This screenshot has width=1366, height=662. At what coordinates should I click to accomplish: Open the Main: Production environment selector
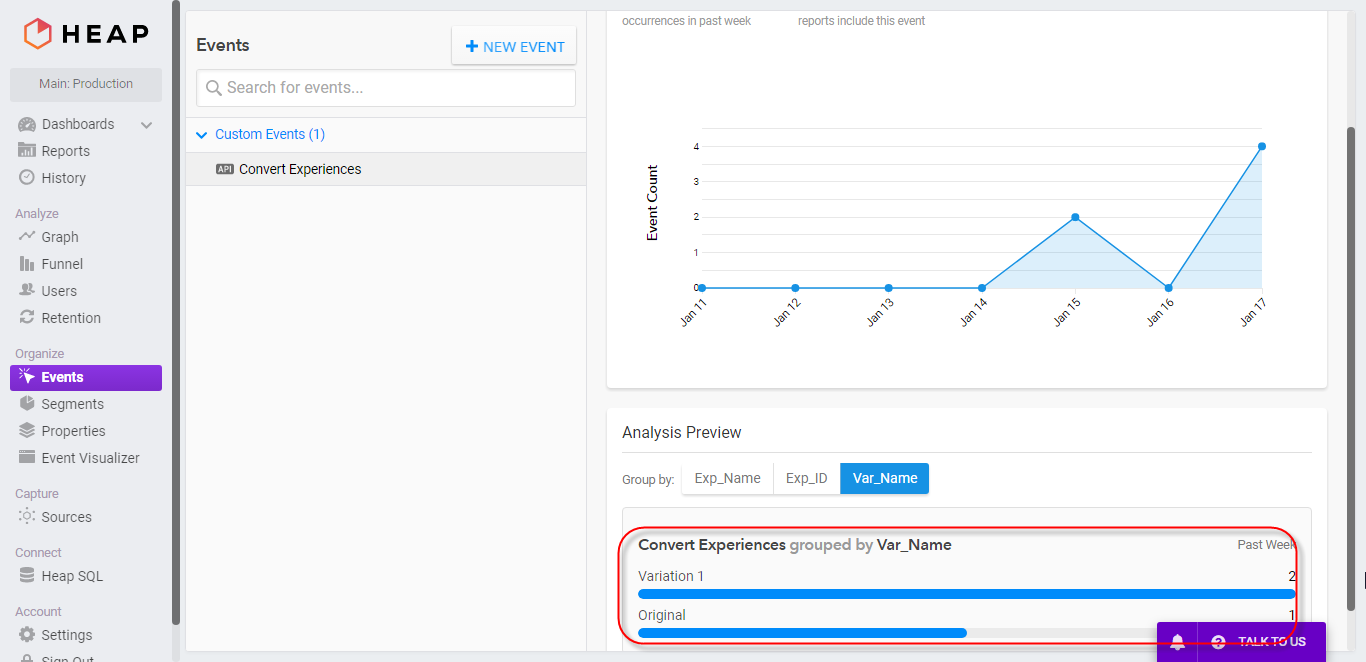pos(85,84)
